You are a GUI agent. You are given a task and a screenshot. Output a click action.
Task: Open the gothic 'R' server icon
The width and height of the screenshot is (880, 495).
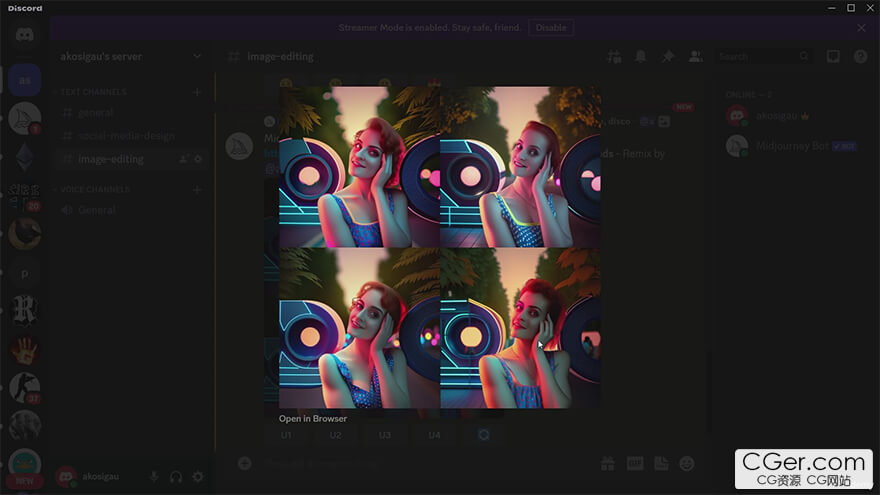24,310
